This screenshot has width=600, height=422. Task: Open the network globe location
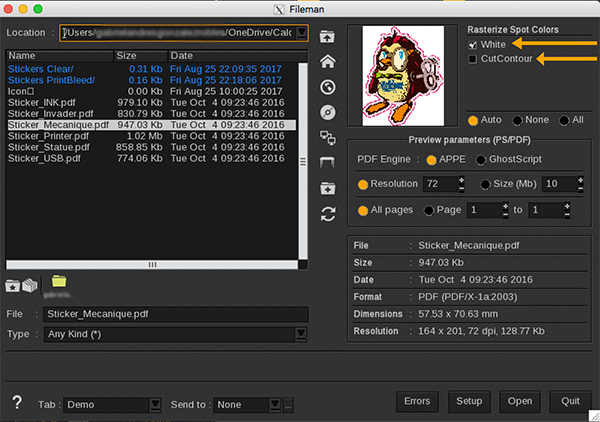coord(327,86)
